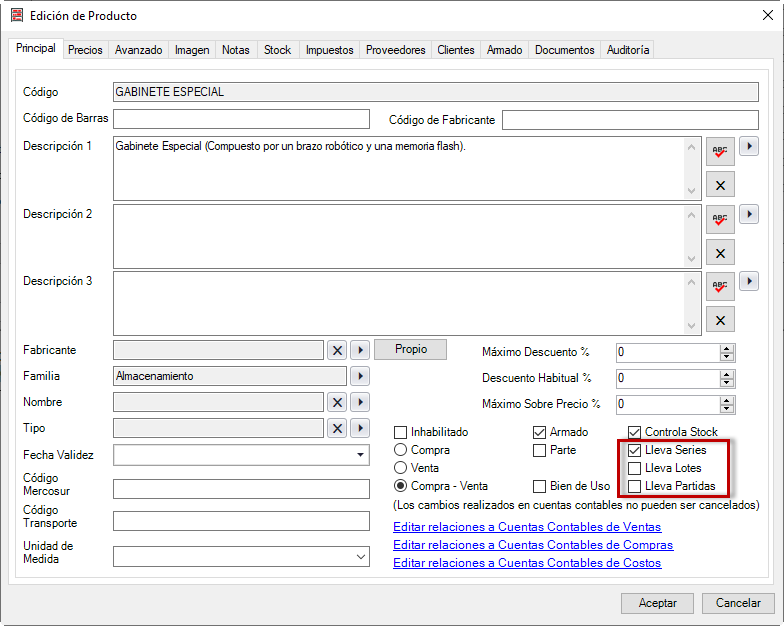Image resolution: width=784 pixels, height=626 pixels.
Task: Open the Armado tab
Action: [504, 50]
